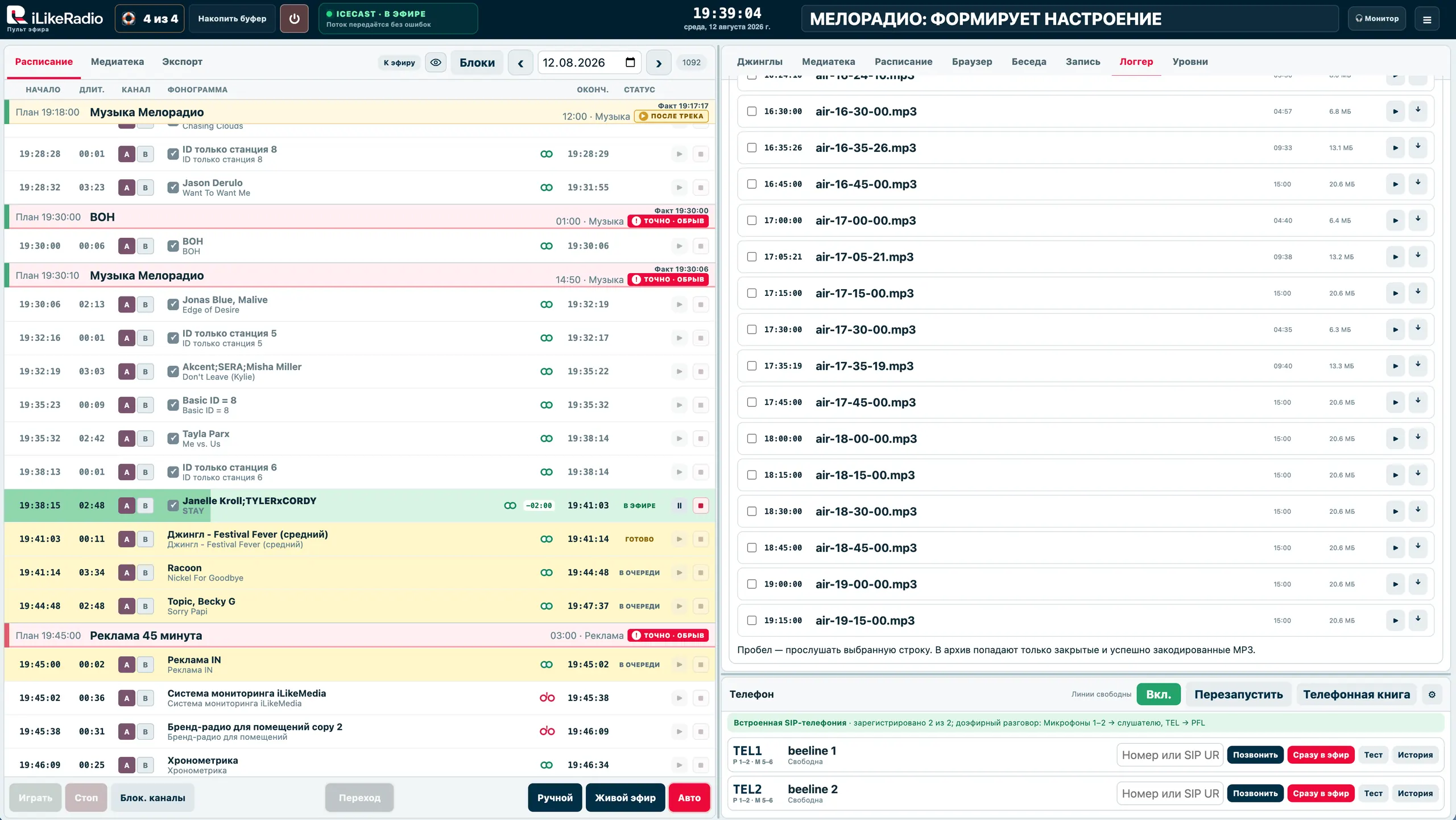The width and height of the screenshot is (1456, 820).
Task: Click the power icon button in top bar
Action: 294,19
